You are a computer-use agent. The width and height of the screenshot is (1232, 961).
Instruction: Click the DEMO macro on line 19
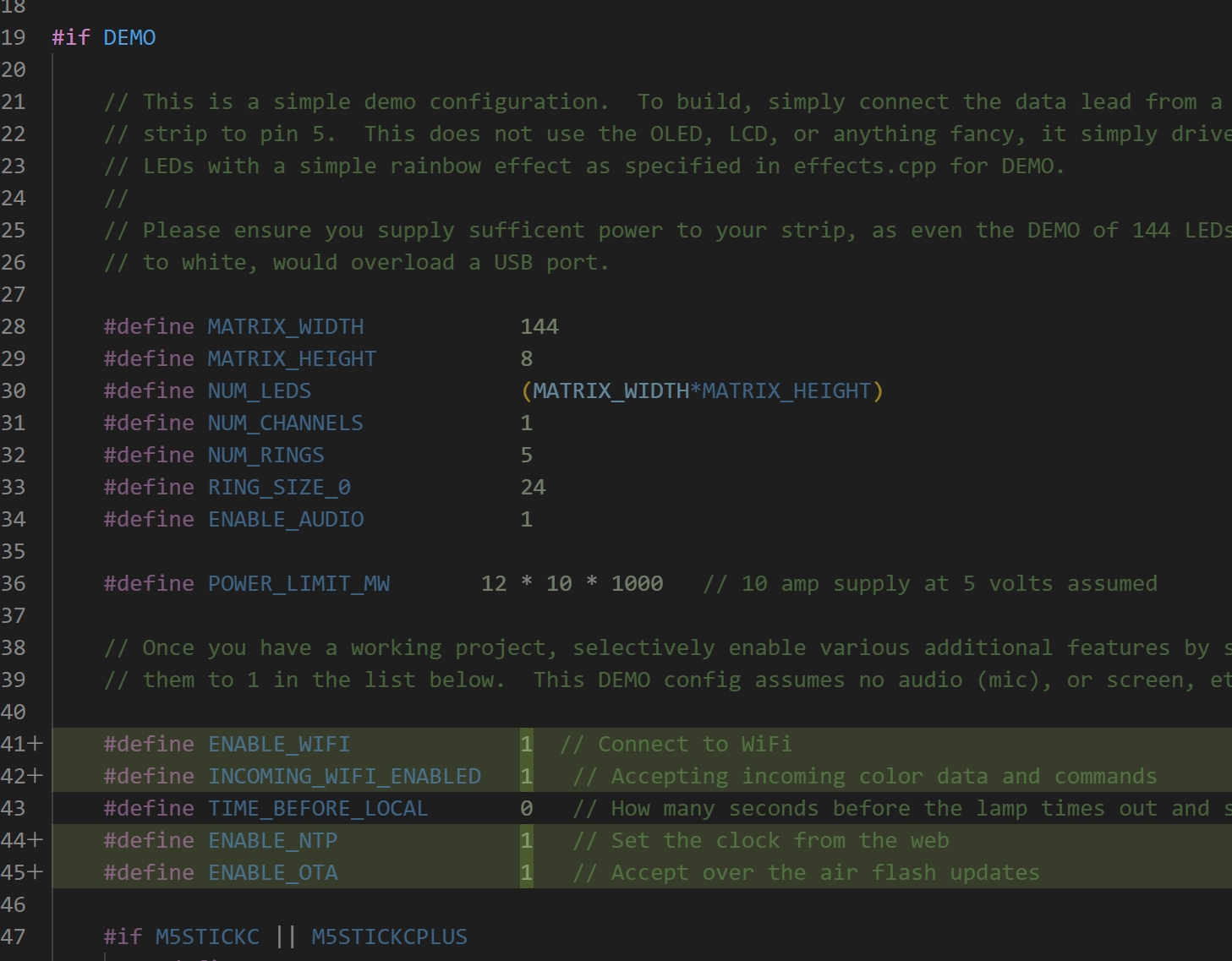[x=129, y=38]
